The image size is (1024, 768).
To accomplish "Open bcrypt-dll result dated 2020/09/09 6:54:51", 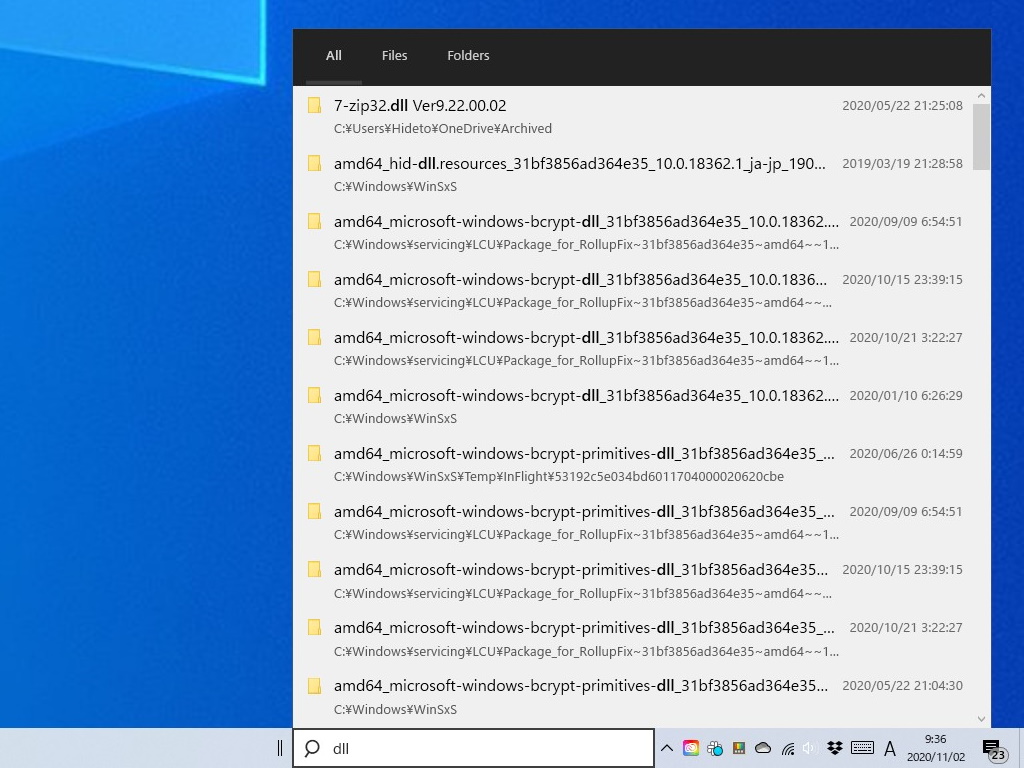I will [x=633, y=232].
